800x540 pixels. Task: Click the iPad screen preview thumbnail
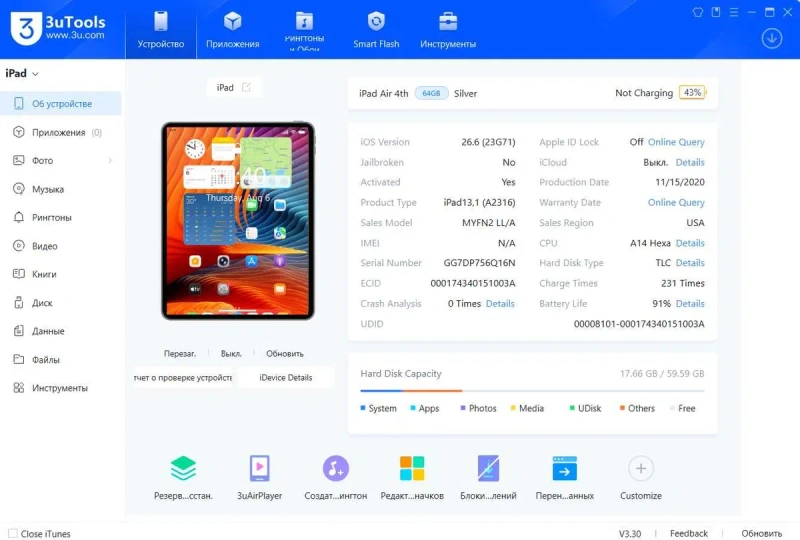(x=238, y=221)
